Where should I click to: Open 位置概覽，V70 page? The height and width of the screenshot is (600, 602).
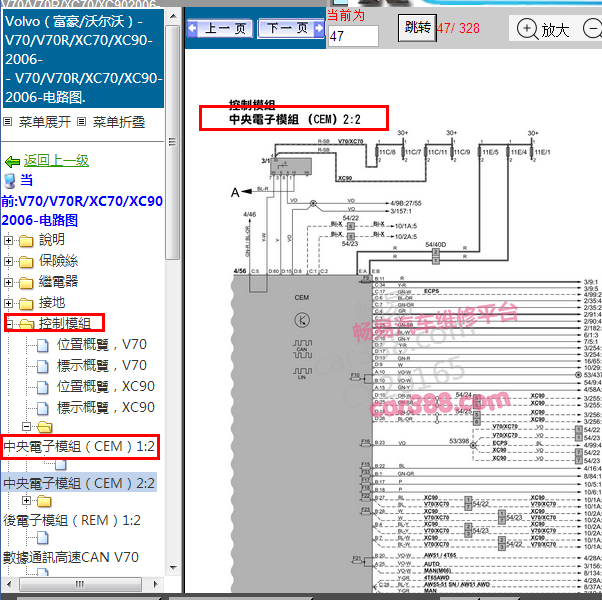click(x=102, y=344)
